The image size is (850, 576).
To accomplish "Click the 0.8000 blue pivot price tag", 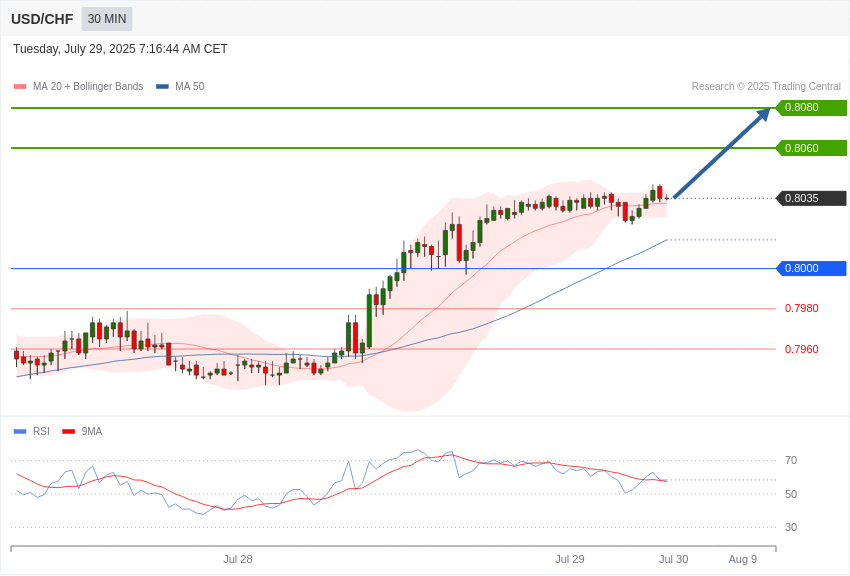I will coord(811,268).
